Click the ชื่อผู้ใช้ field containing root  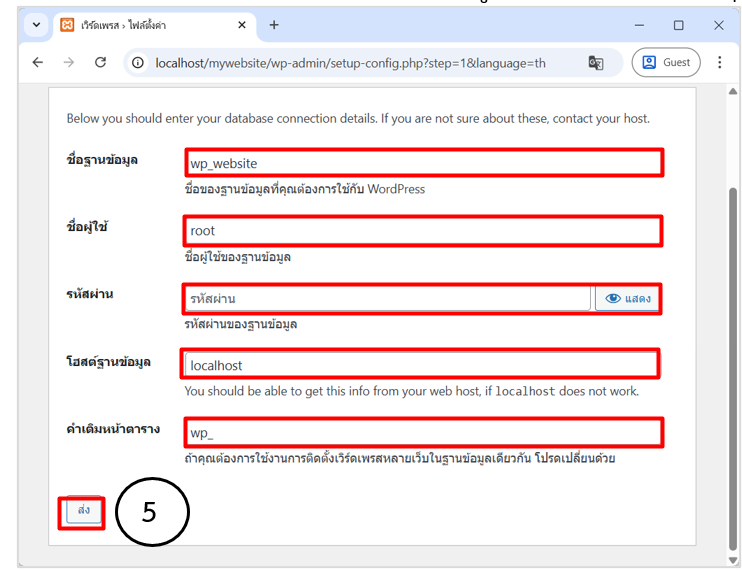(423, 231)
